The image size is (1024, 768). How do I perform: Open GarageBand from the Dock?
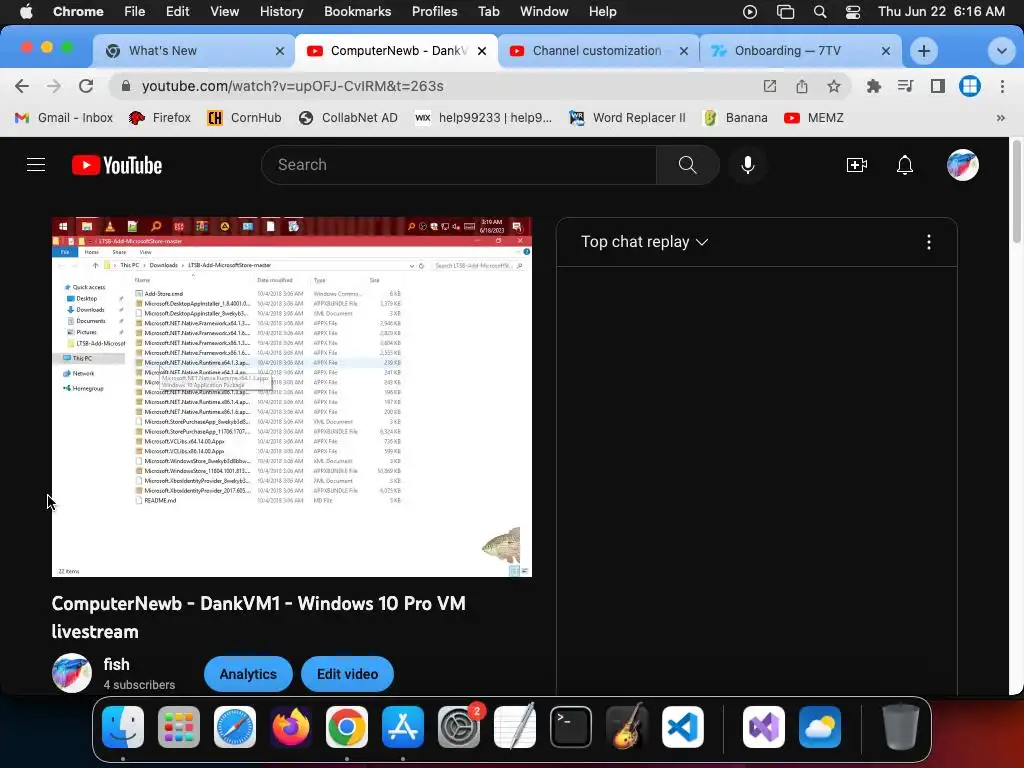coord(627,727)
